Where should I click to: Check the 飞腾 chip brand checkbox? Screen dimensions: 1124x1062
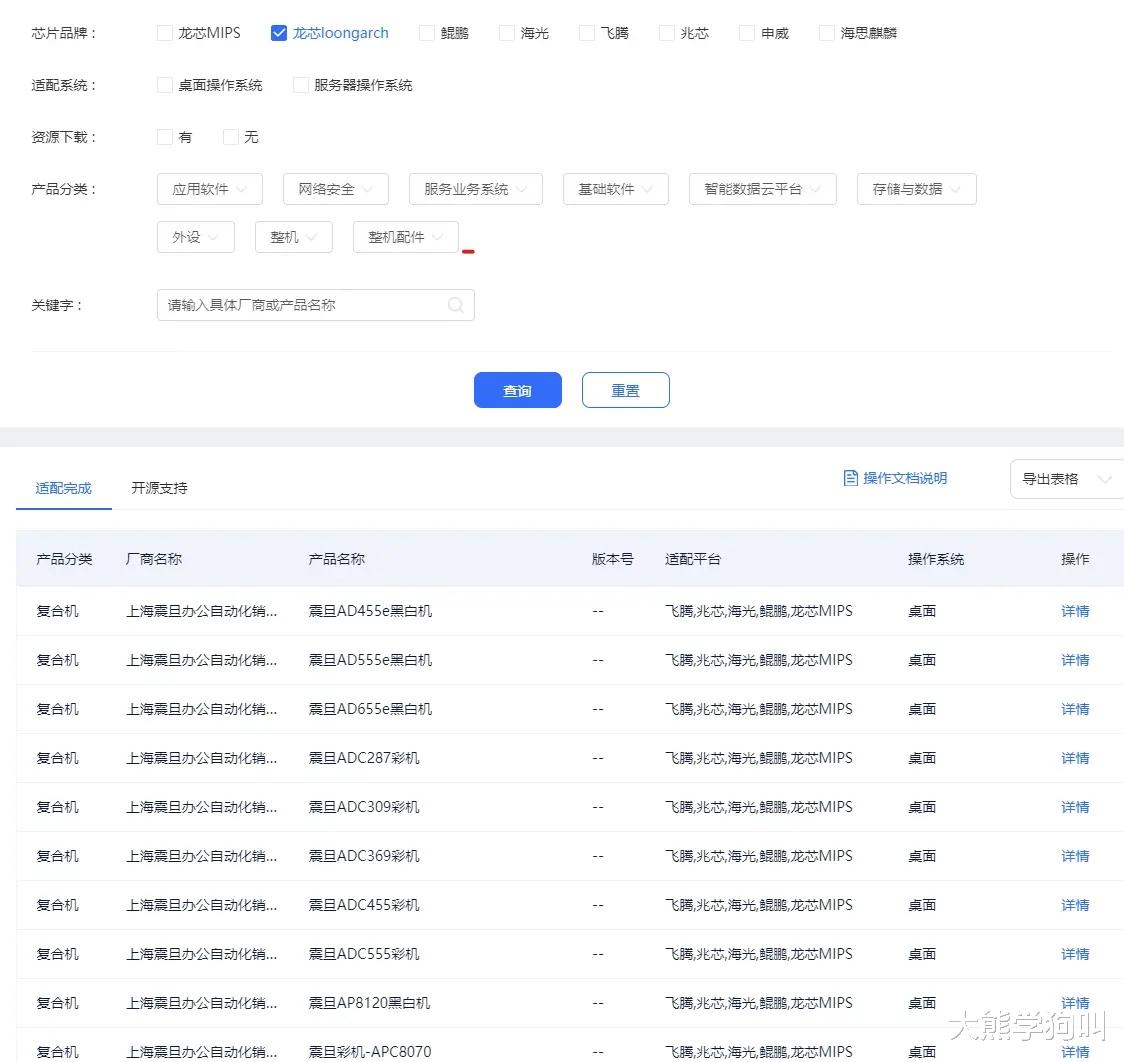(585, 32)
